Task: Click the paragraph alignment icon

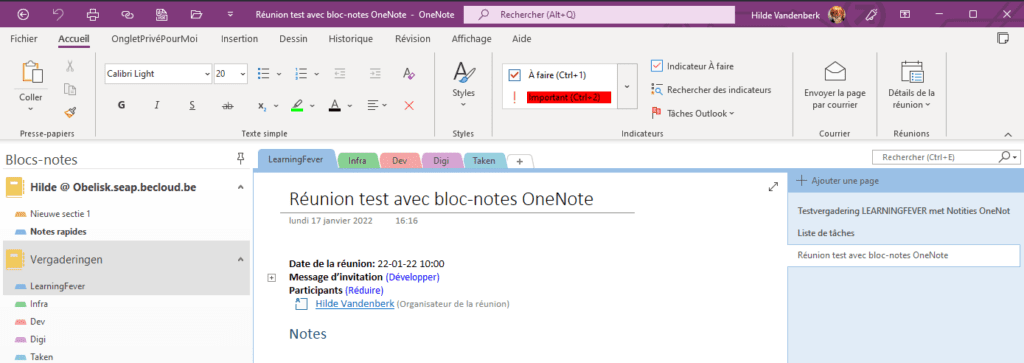Action: (x=372, y=105)
